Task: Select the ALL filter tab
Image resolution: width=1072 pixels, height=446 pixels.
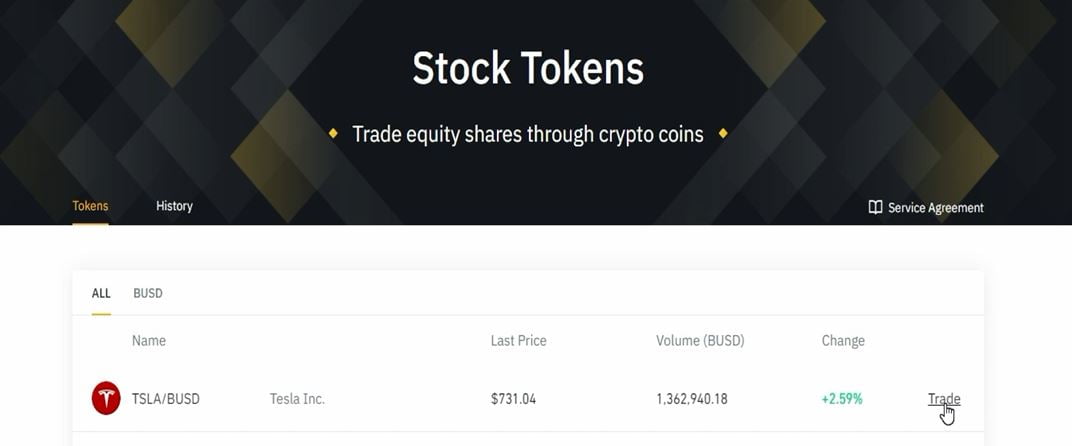Action: point(101,293)
